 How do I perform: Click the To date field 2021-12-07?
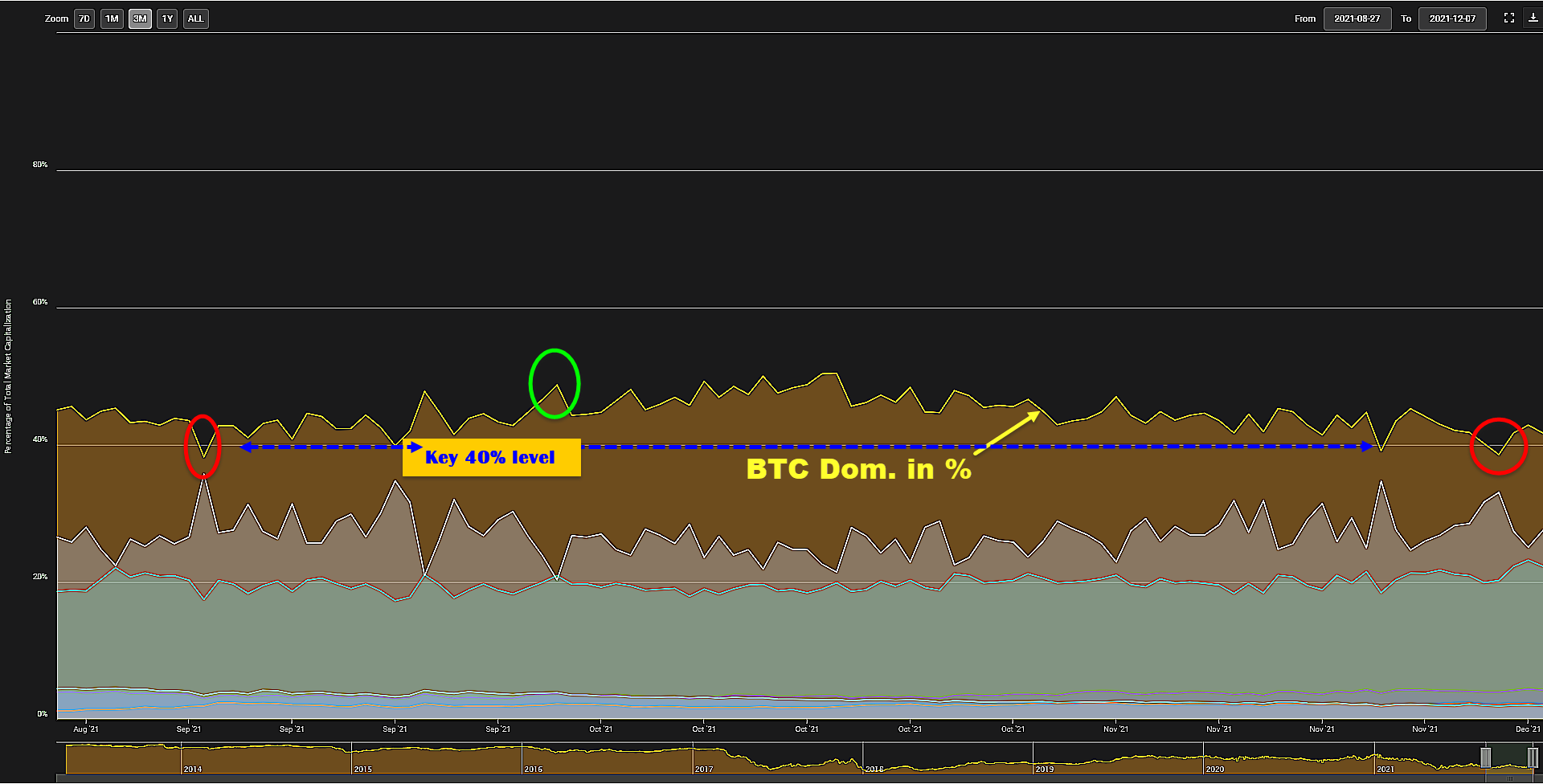pyautogui.click(x=1451, y=19)
